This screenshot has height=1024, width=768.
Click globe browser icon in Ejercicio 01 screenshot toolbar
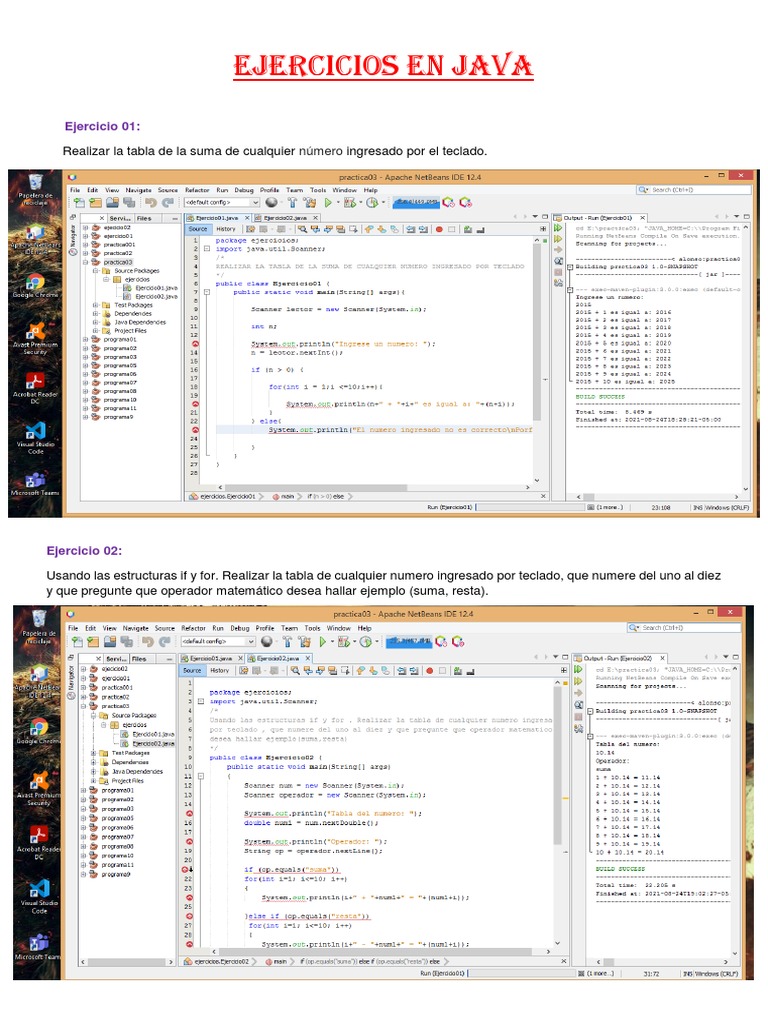pyautogui.click(x=272, y=203)
